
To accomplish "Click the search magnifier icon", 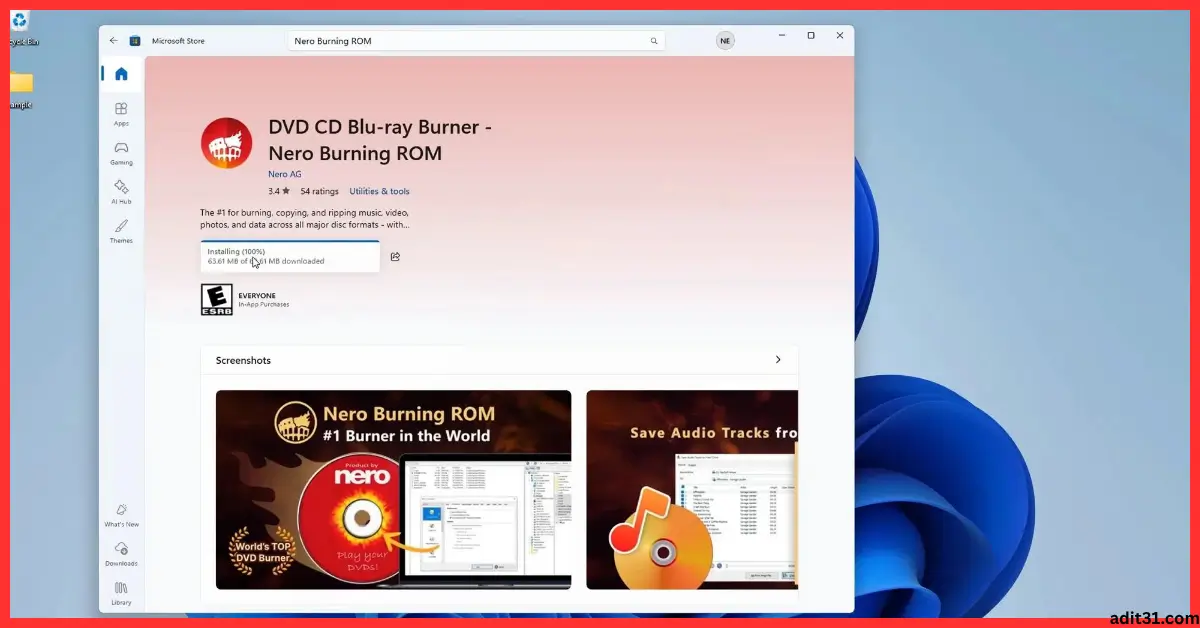I will 654,41.
